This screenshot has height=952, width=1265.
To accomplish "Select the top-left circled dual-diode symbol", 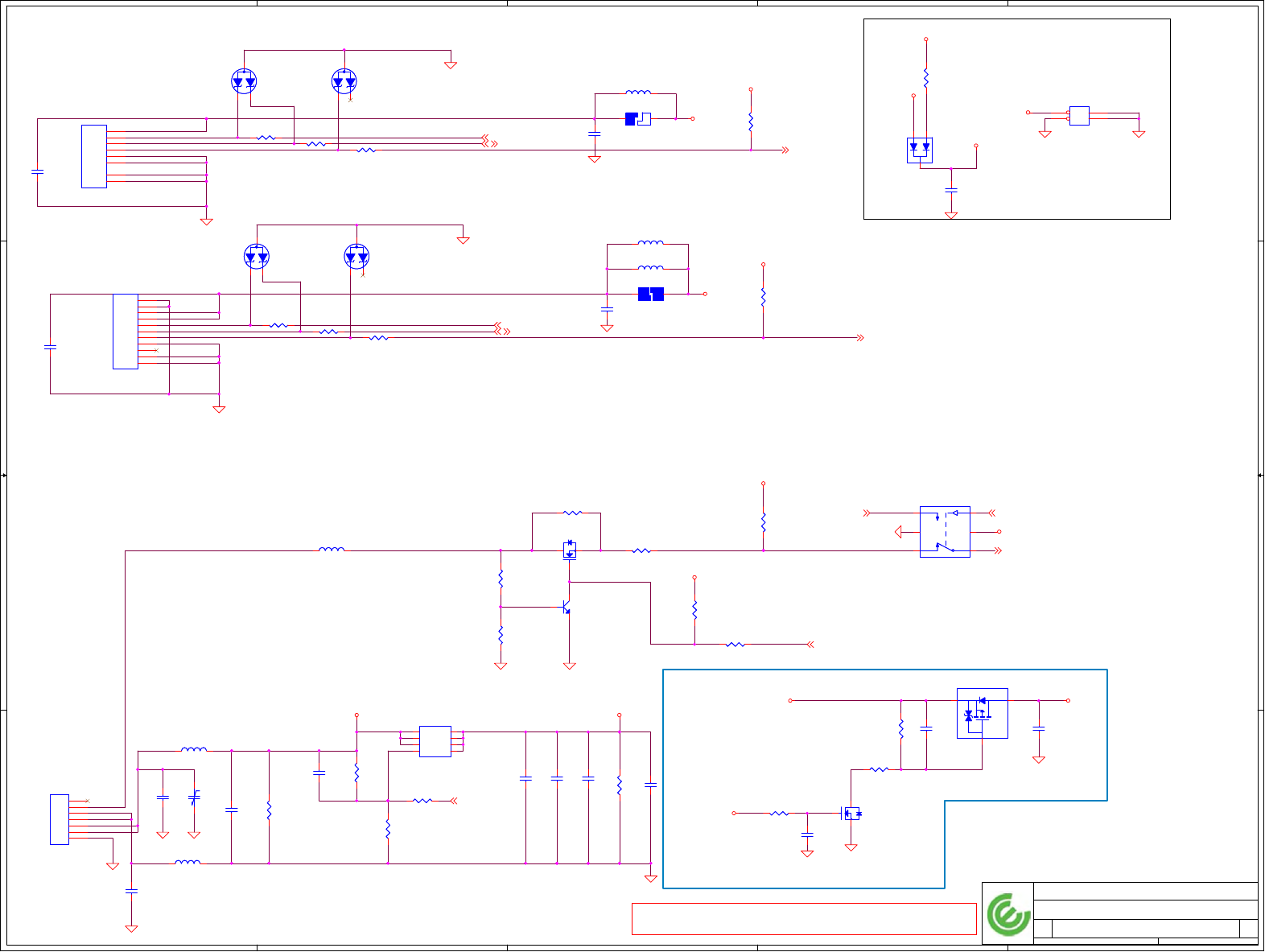I will [244, 81].
